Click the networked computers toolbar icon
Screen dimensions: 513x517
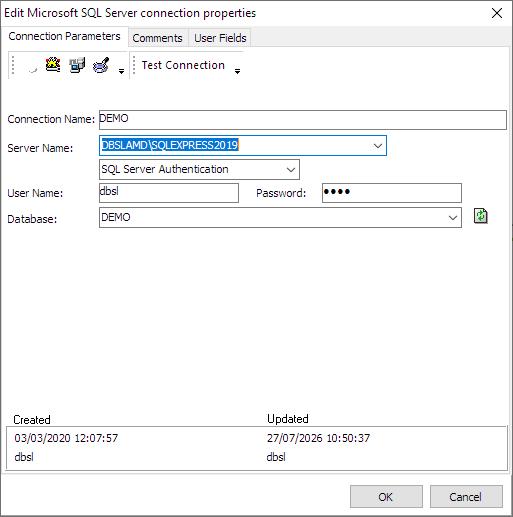click(x=77, y=65)
